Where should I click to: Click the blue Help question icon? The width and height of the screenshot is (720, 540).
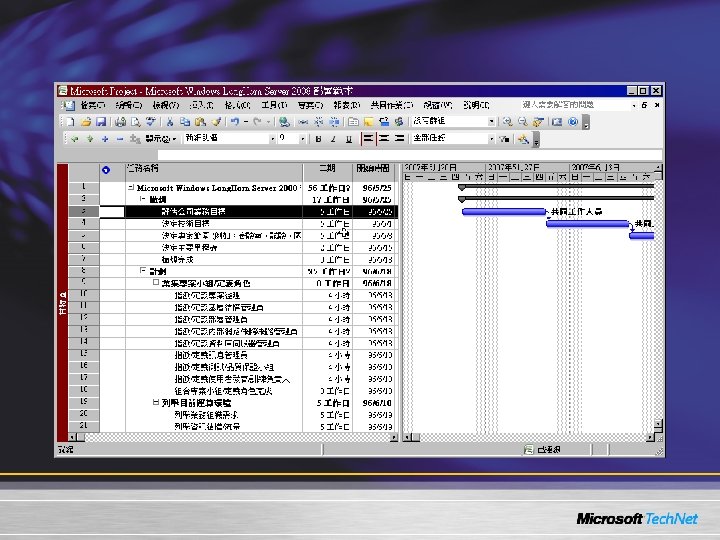point(573,122)
